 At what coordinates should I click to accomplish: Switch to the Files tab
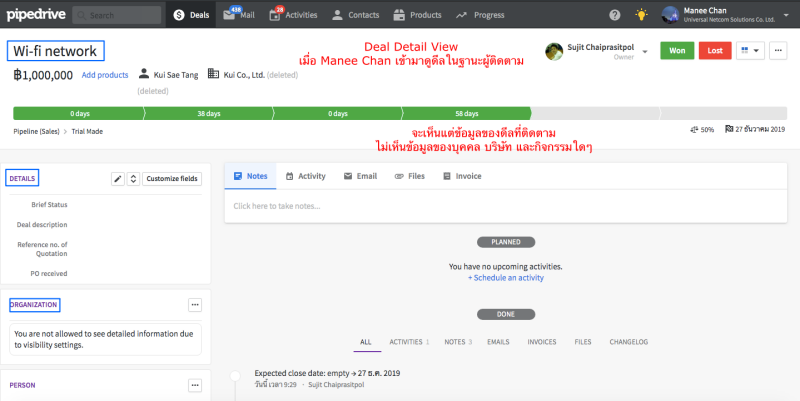(x=410, y=176)
